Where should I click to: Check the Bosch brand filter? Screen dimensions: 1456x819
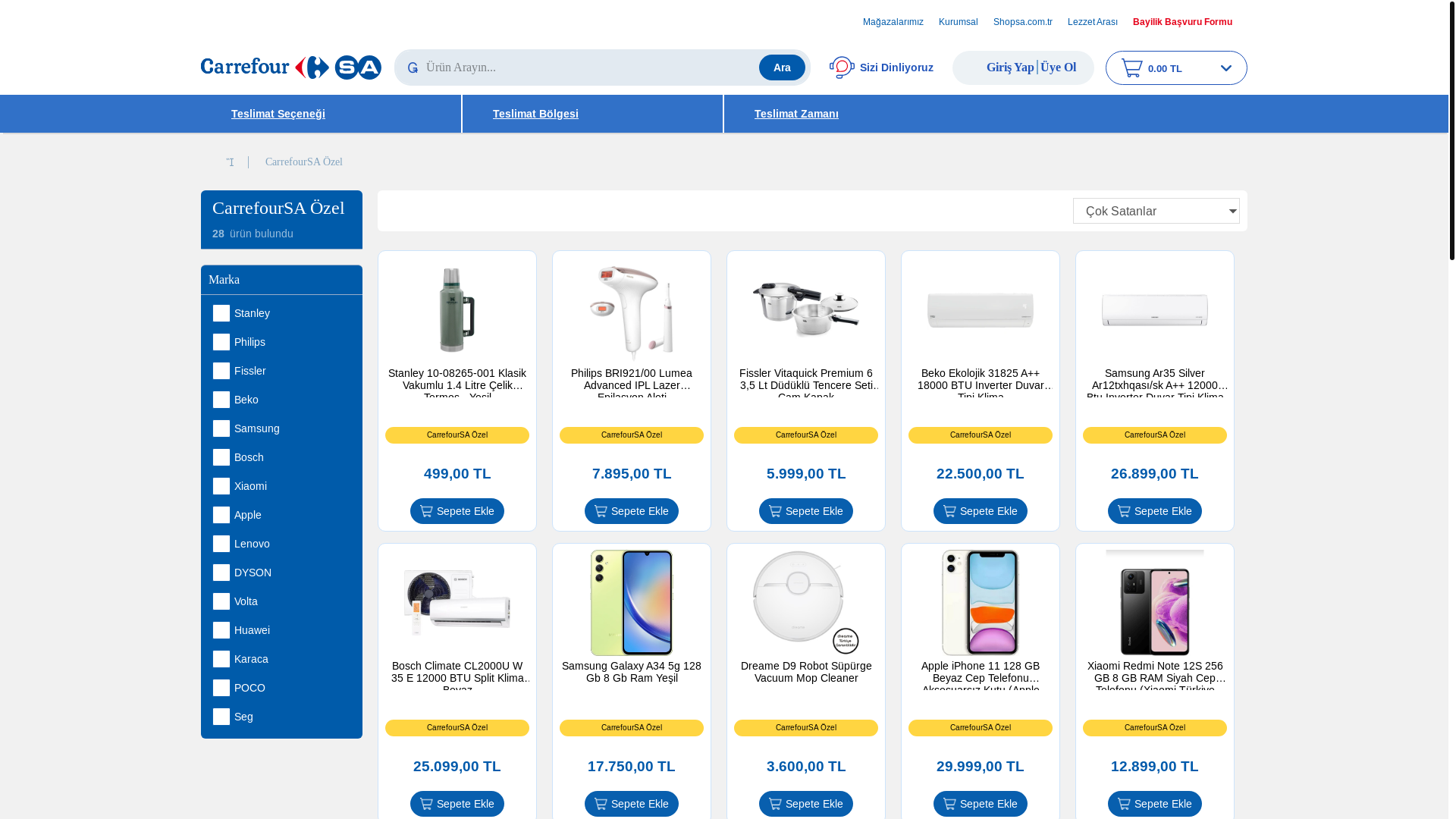point(221,457)
